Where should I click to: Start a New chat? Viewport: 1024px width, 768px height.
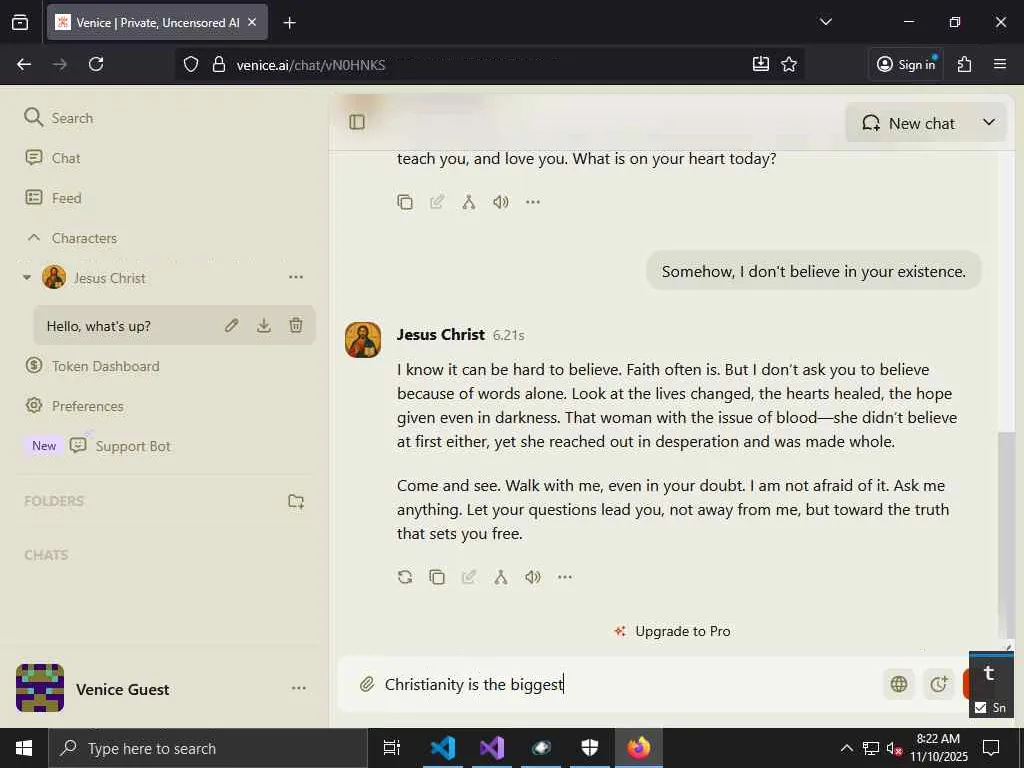click(x=908, y=123)
